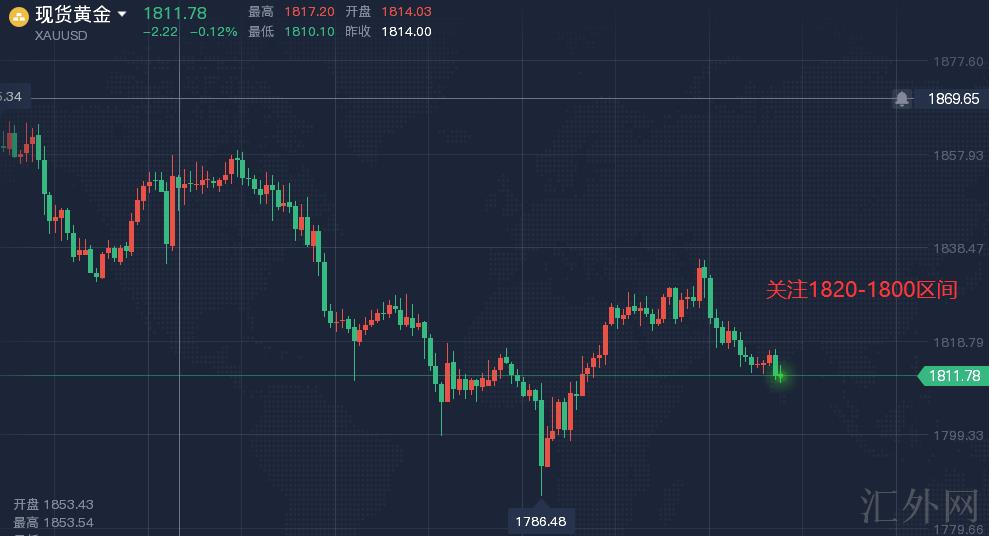Viewport: 989px width, 536px height.
Task: Click the -0.12% change percentage
Action: point(214,32)
